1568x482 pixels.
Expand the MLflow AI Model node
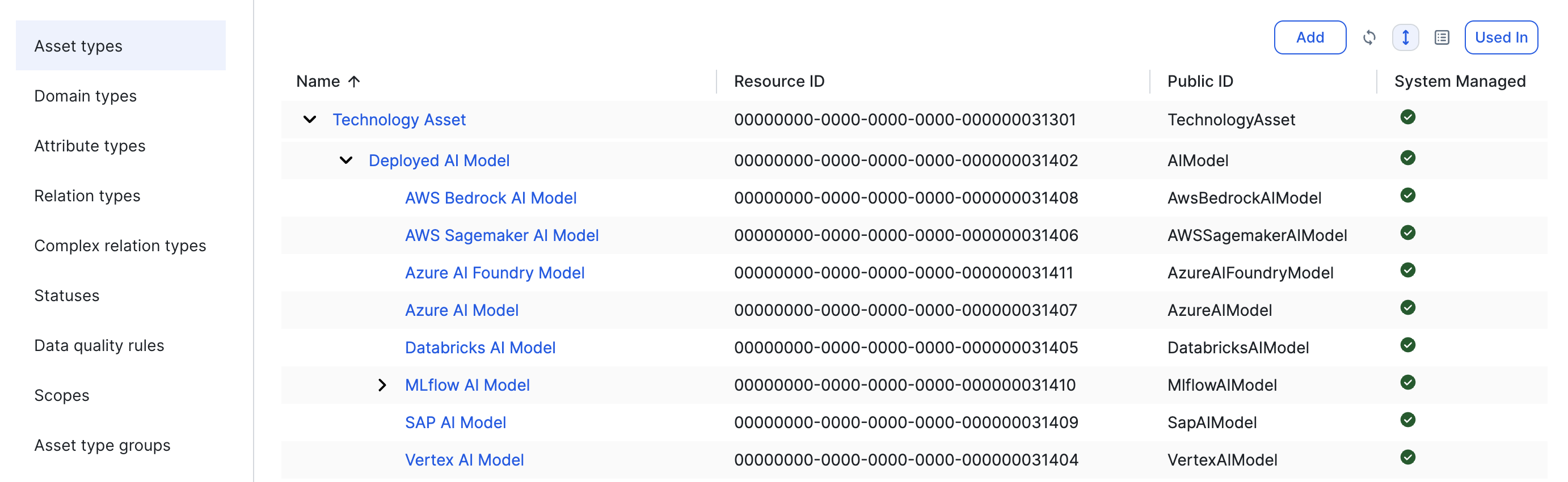(382, 385)
